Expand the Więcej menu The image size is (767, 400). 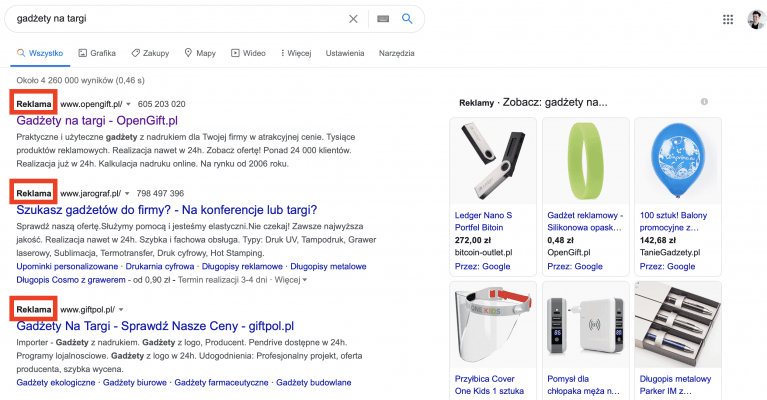(x=297, y=52)
